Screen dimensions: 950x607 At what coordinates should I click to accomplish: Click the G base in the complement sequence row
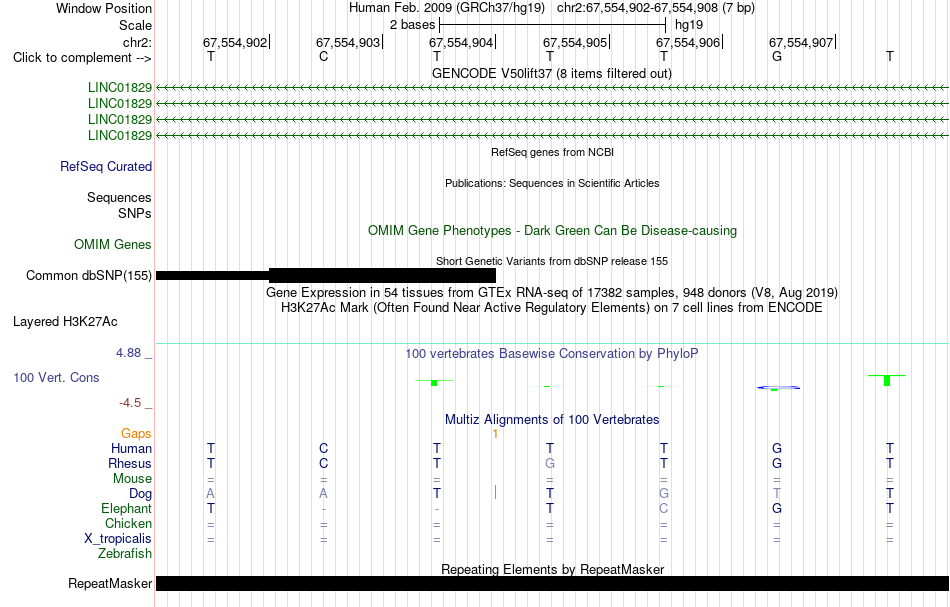pyautogui.click(x=777, y=56)
